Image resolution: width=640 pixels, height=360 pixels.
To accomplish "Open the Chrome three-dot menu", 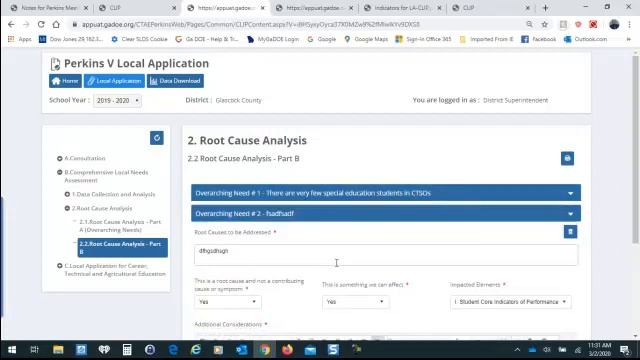I will (629, 24).
